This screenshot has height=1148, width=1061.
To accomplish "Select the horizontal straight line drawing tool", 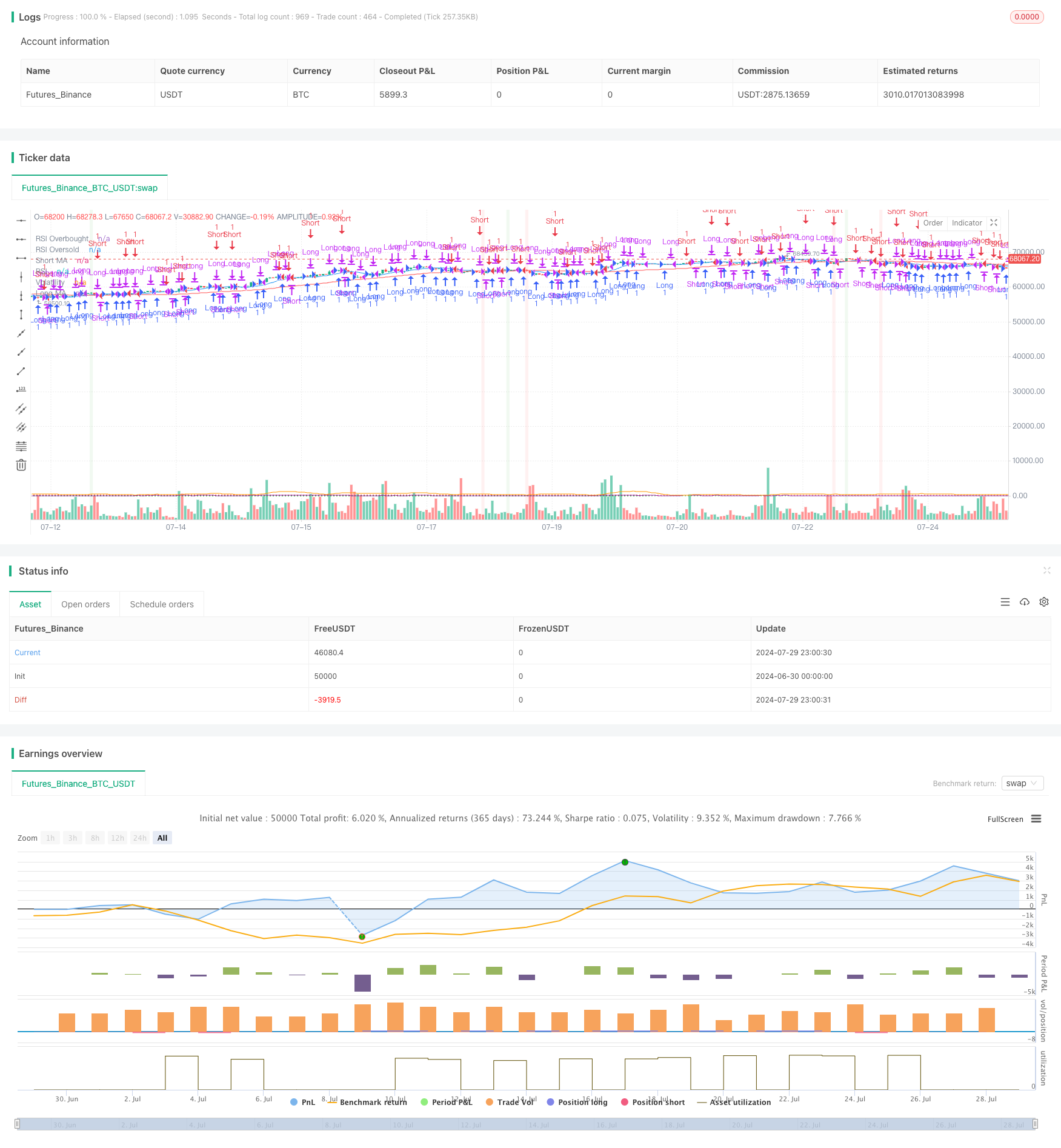I will click(21, 221).
